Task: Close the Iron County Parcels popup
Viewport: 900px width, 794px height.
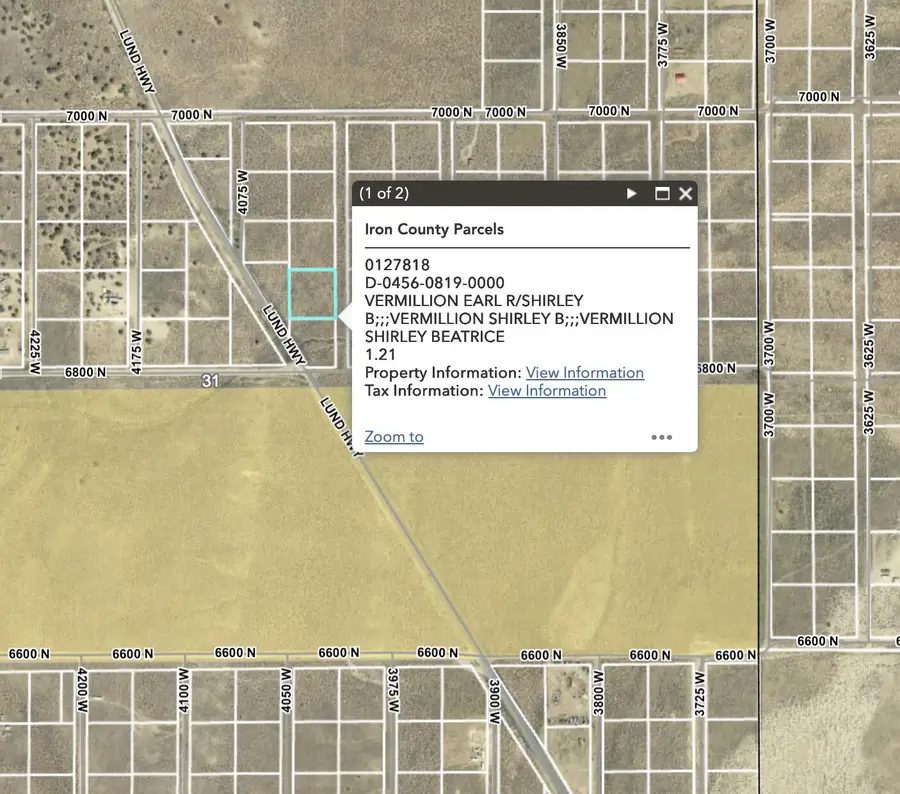Action: [686, 193]
